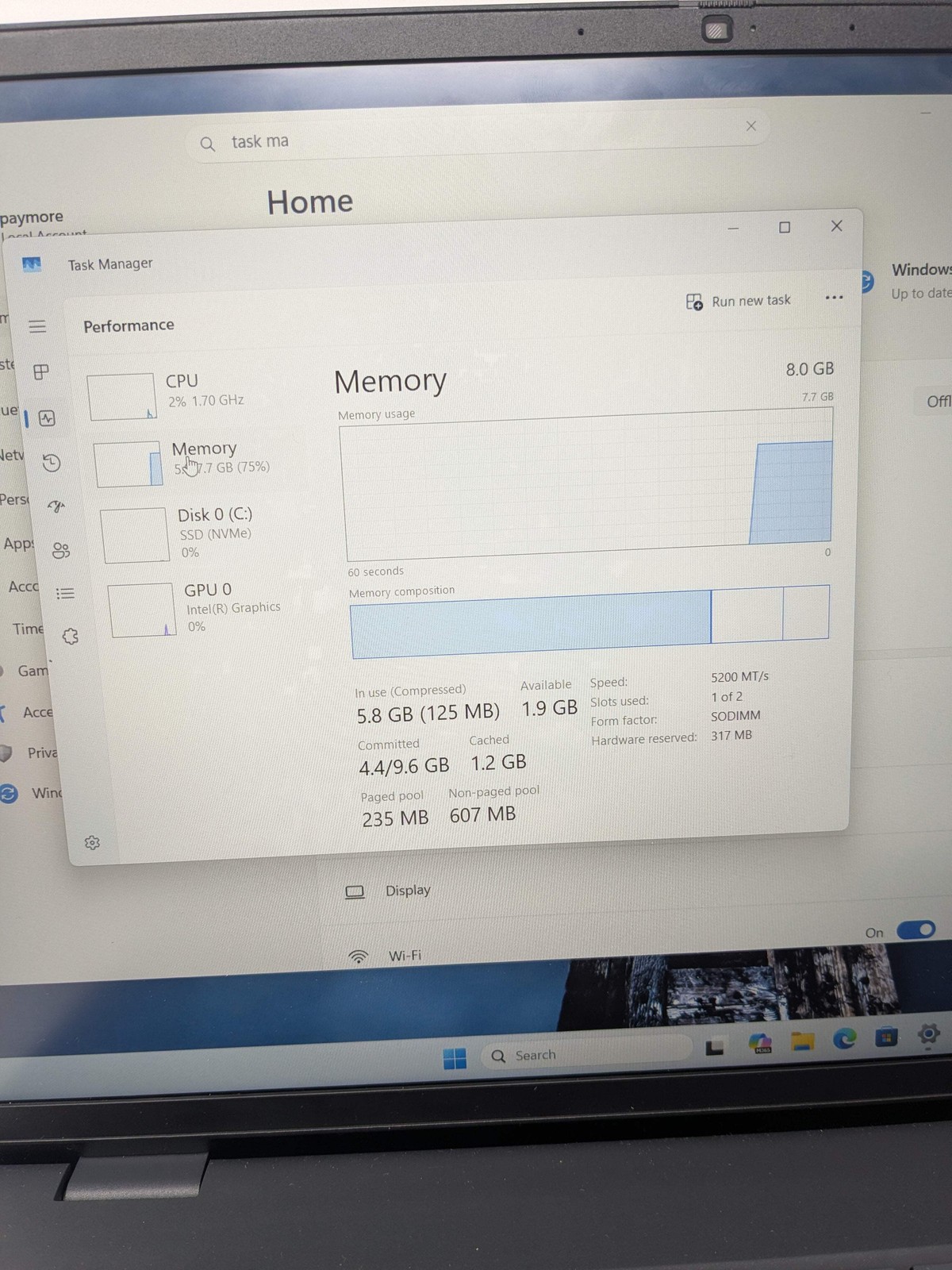The height and width of the screenshot is (1270, 952).
Task: Click the 'SODIMM' form factor value
Action: point(735,716)
